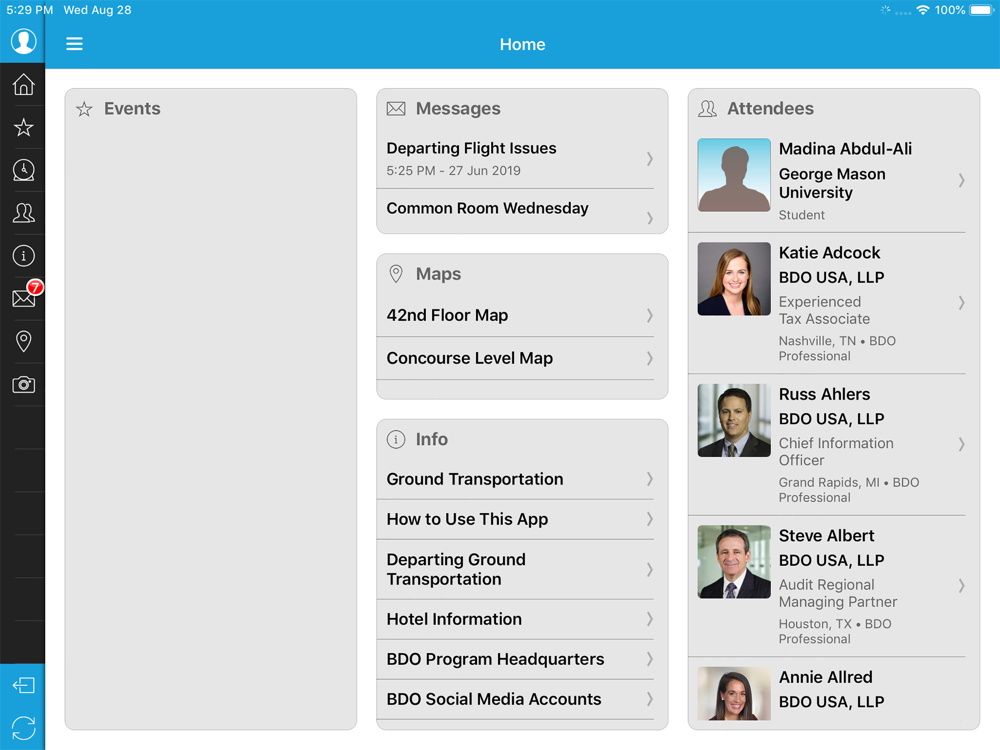Open the hamburger menu icon

[75, 44]
